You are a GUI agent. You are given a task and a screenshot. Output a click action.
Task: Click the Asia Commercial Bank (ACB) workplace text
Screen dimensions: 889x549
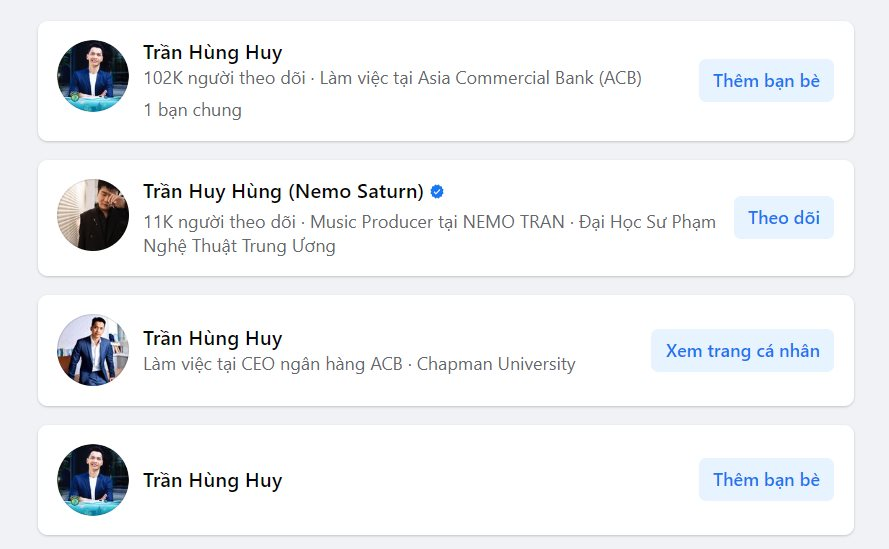(x=529, y=78)
